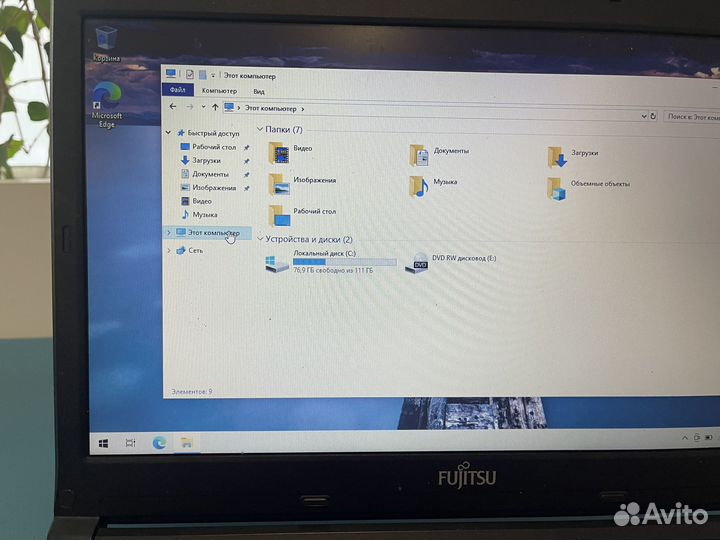The height and width of the screenshot is (540, 720).
Task: Open Task View on the taskbar
Action: click(x=130, y=443)
